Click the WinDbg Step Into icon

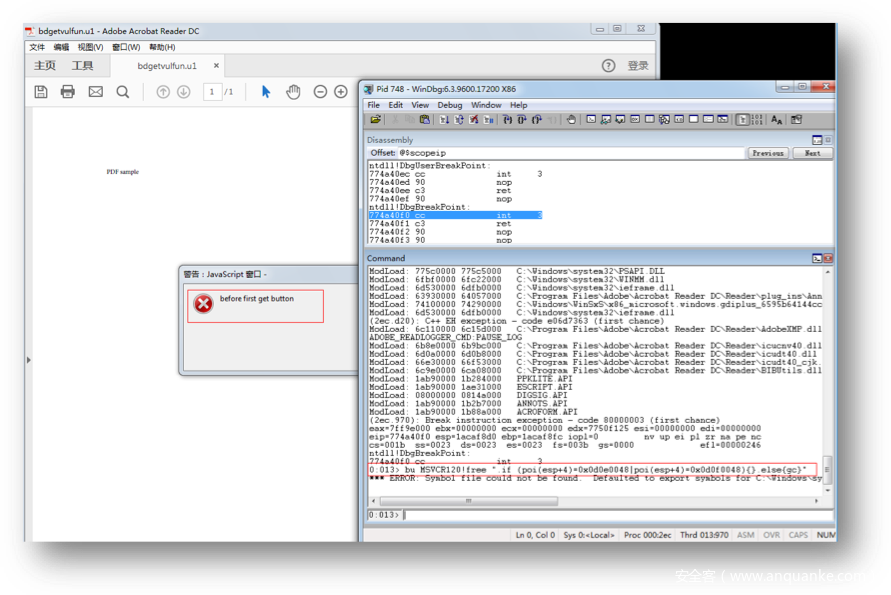point(507,119)
